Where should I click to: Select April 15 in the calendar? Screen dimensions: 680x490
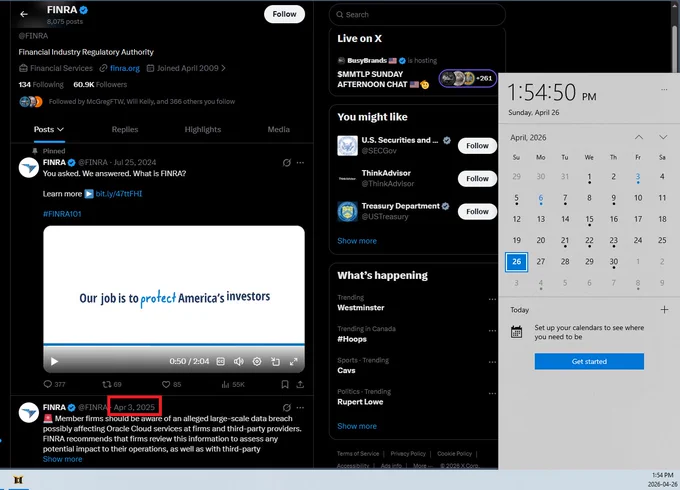(589, 219)
